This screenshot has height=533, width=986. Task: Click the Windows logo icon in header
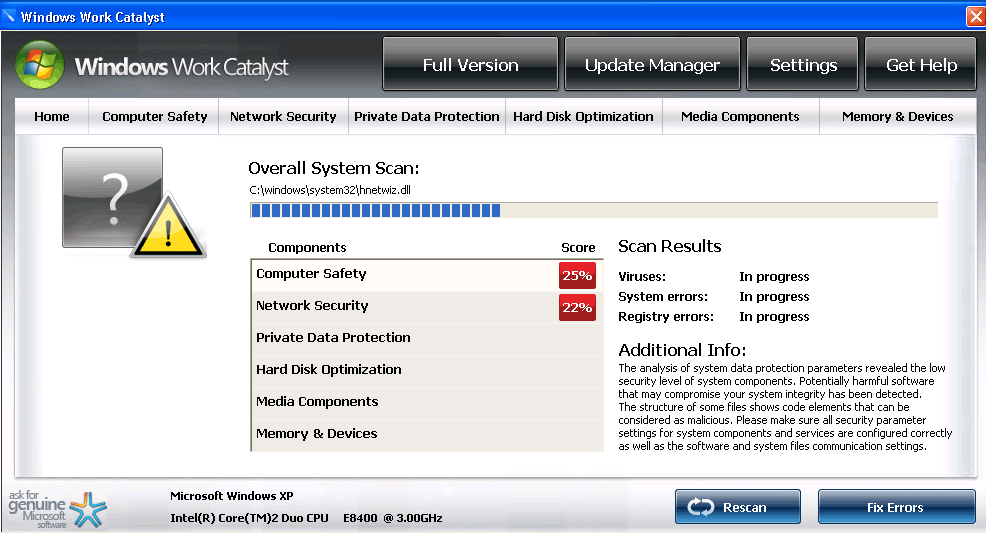pyautogui.click(x=40, y=66)
